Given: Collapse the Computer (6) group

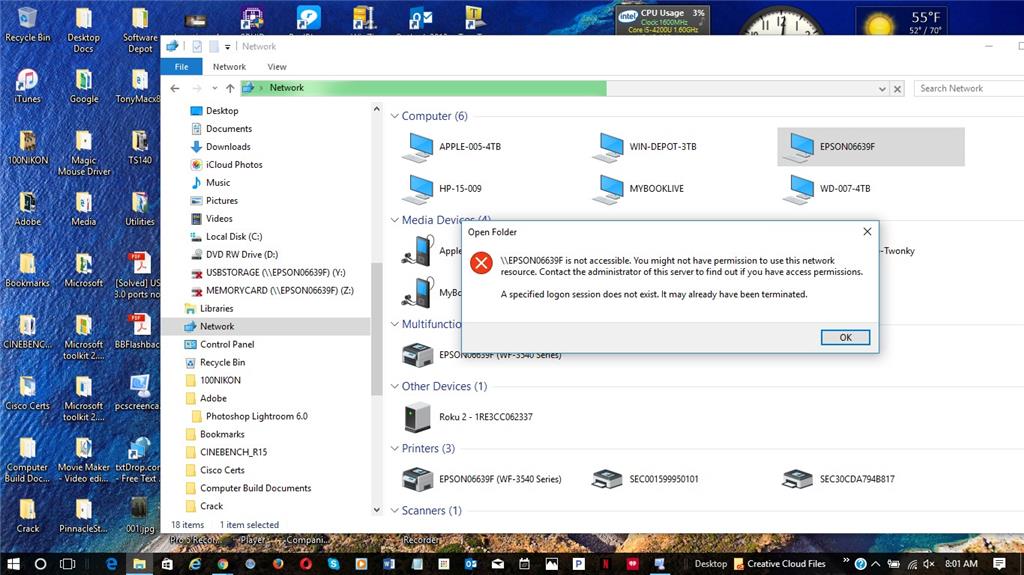Looking at the screenshot, I should pyautogui.click(x=394, y=116).
